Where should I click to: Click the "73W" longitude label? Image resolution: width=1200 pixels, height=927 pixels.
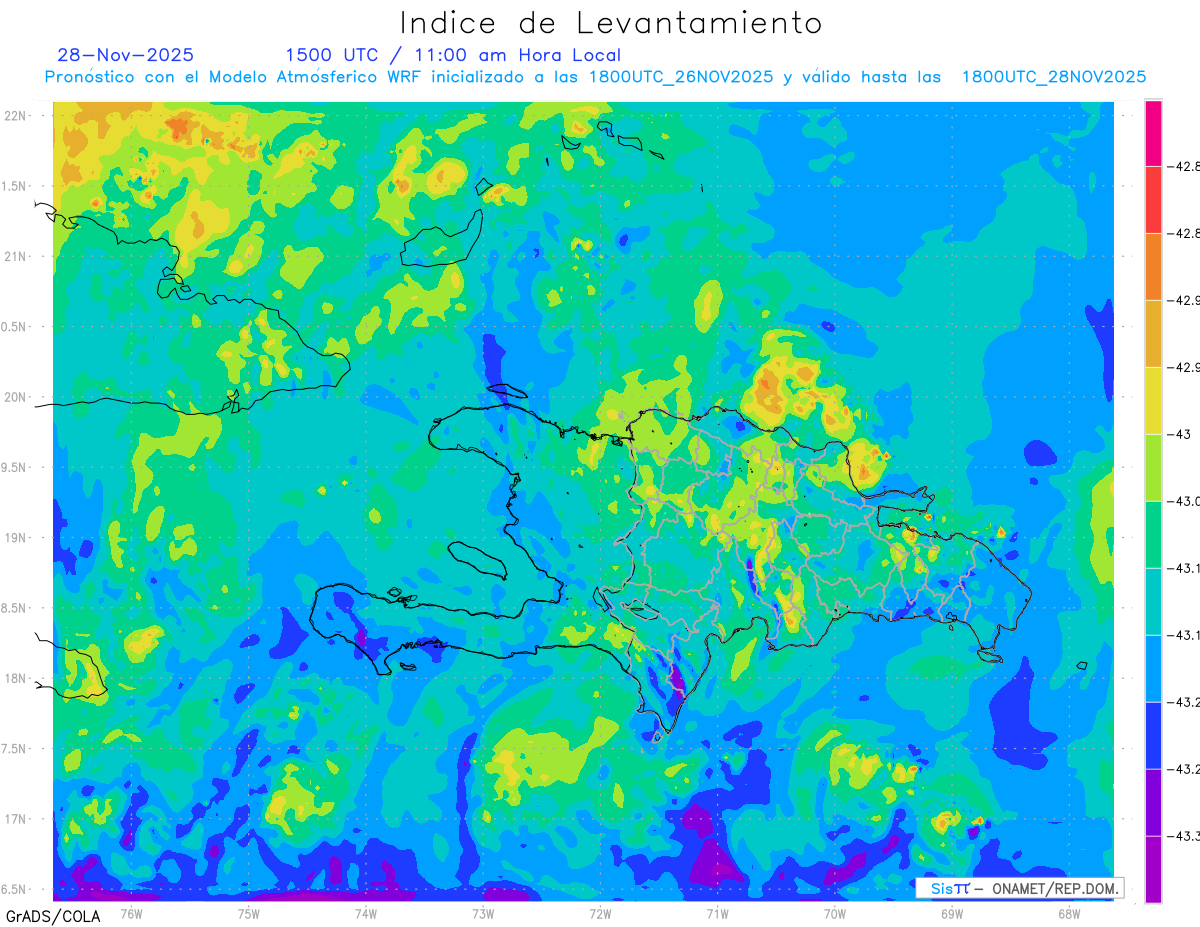(x=483, y=913)
